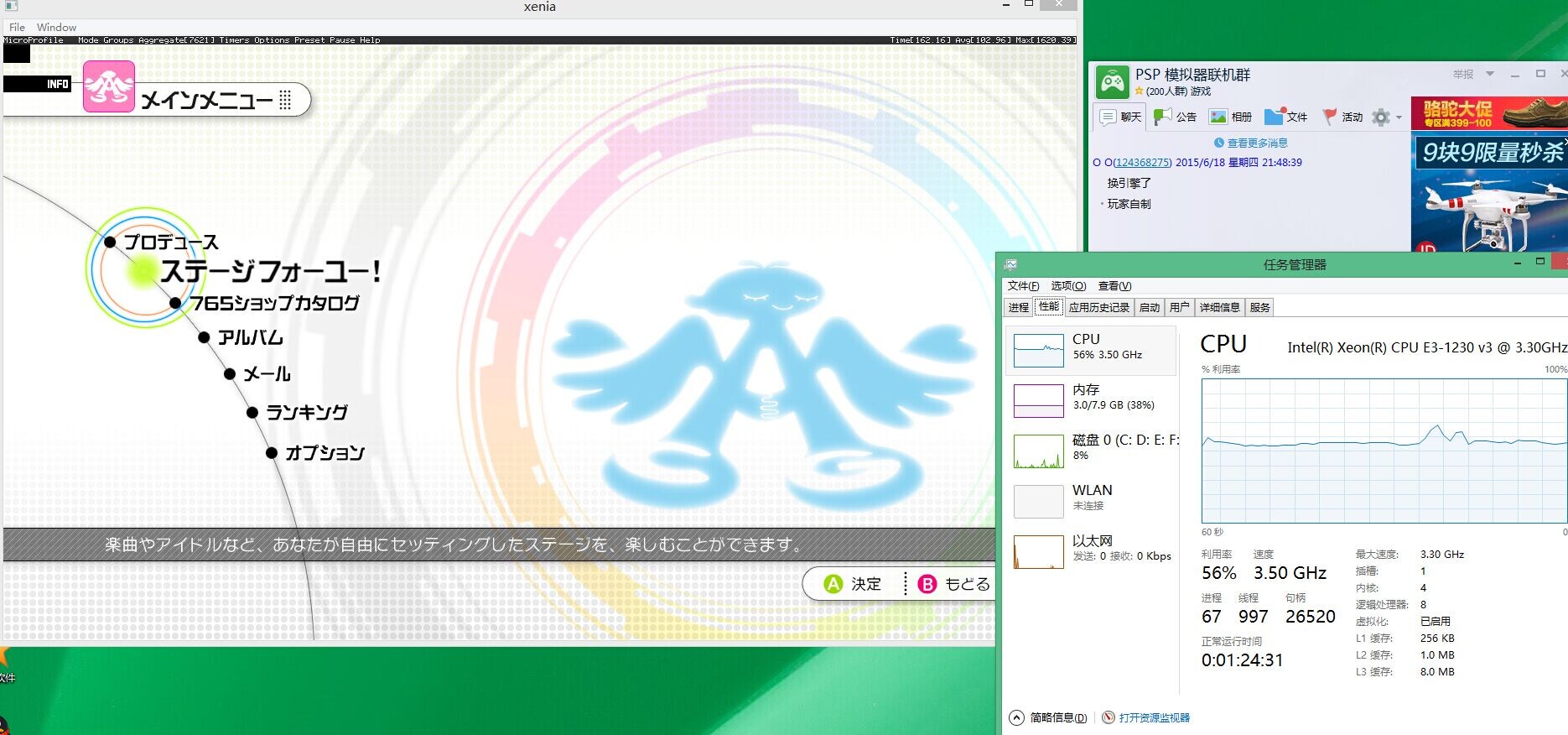Click the pink main menu emblem icon
This screenshot has width=1568, height=735.
click(x=109, y=86)
